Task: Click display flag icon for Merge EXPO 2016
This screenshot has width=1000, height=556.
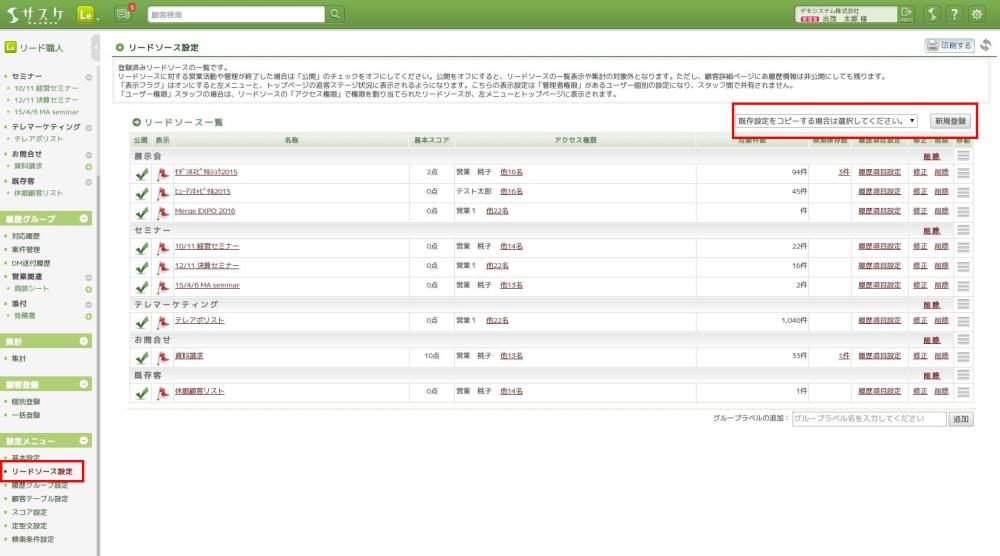Action: pos(161,211)
